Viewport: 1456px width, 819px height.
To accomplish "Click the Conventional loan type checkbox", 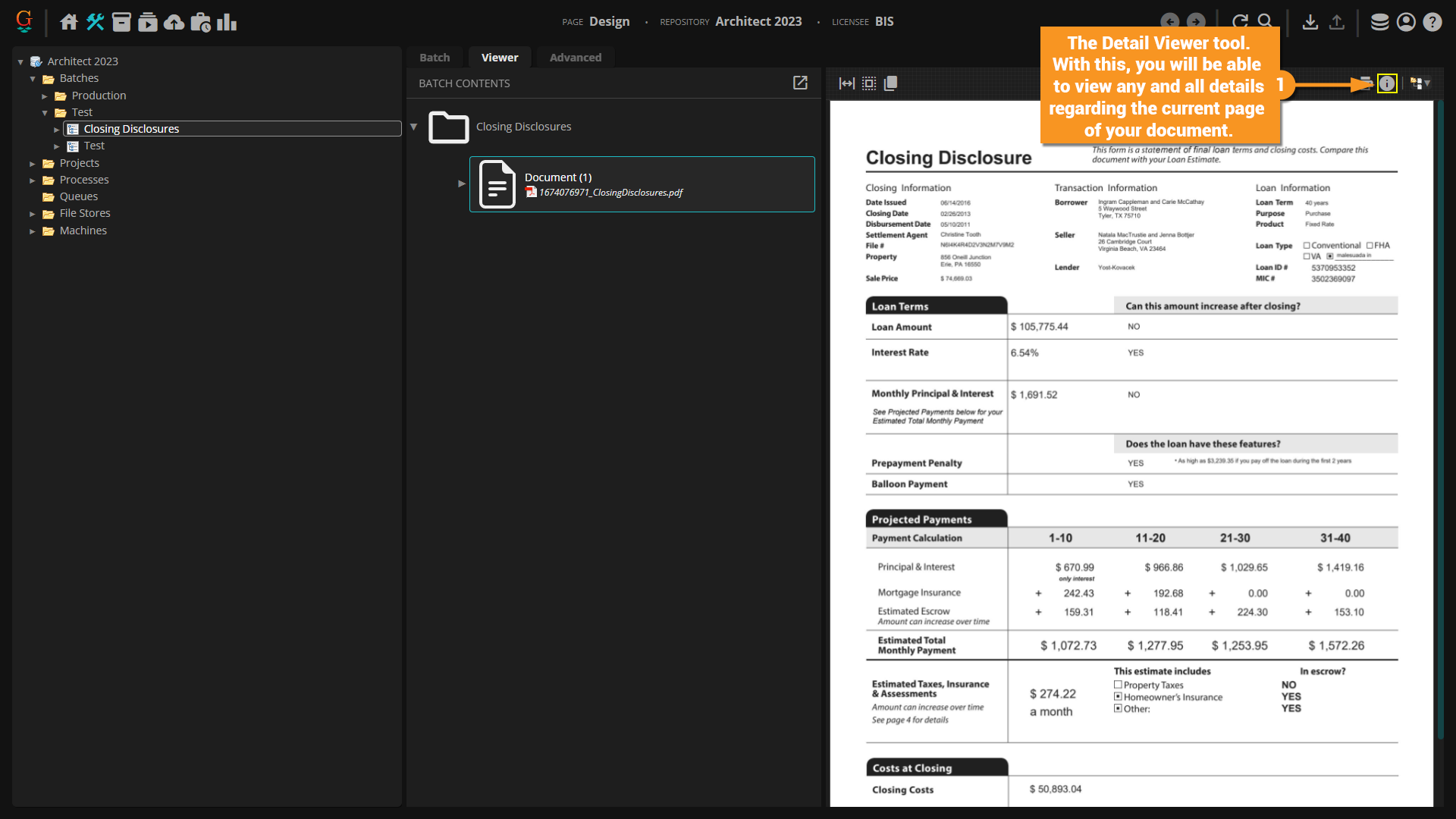I will click(x=1307, y=246).
